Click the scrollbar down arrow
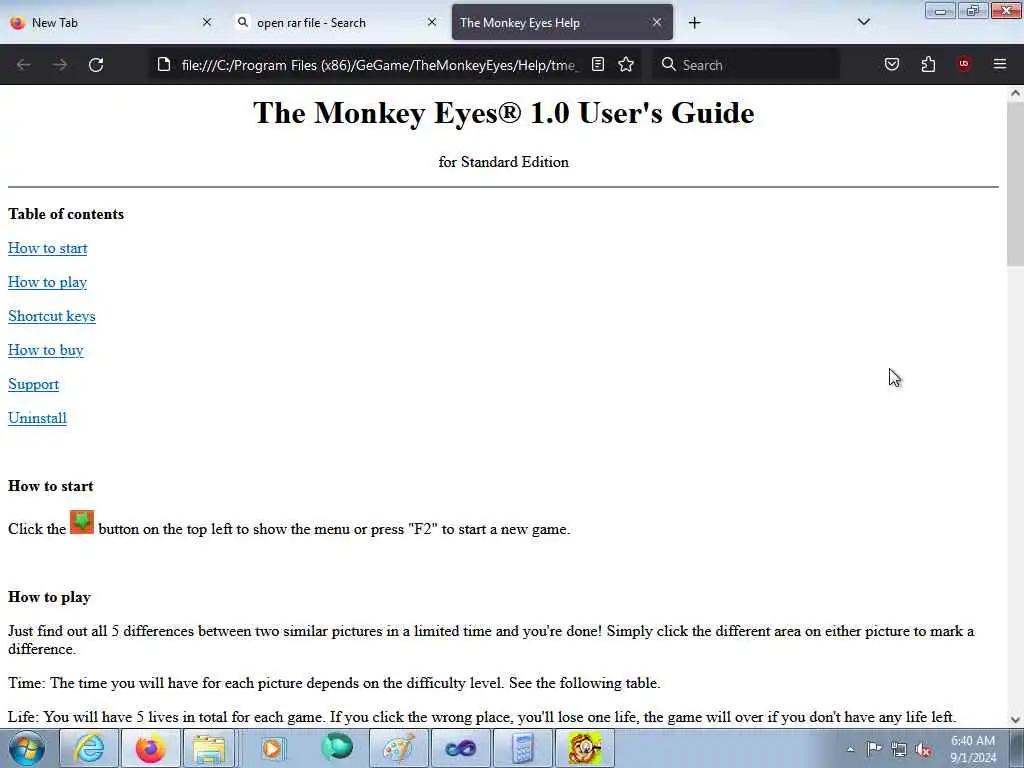Image resolution: width=1024 pixels, height=768 pixels. (x=1015, y=720)
